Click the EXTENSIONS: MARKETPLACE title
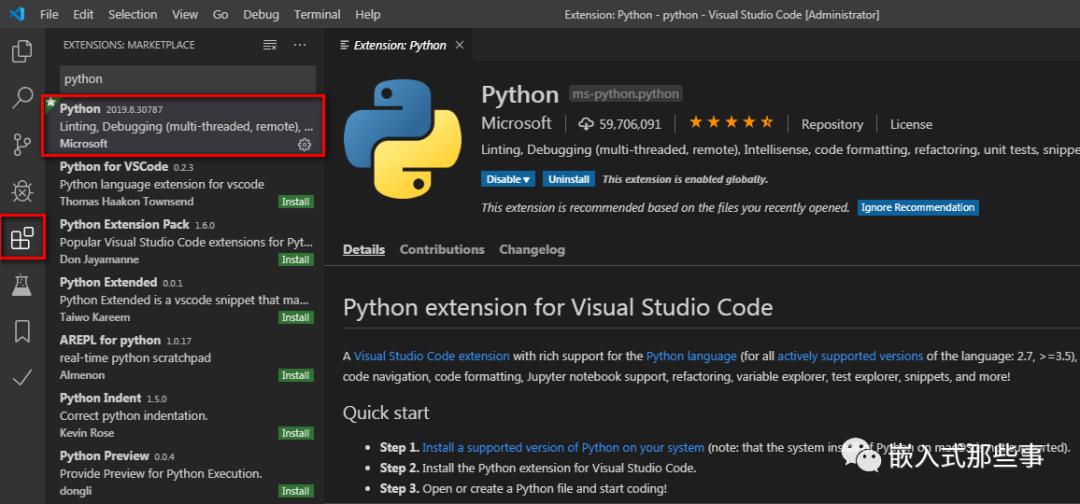 [x=129, y=45]
